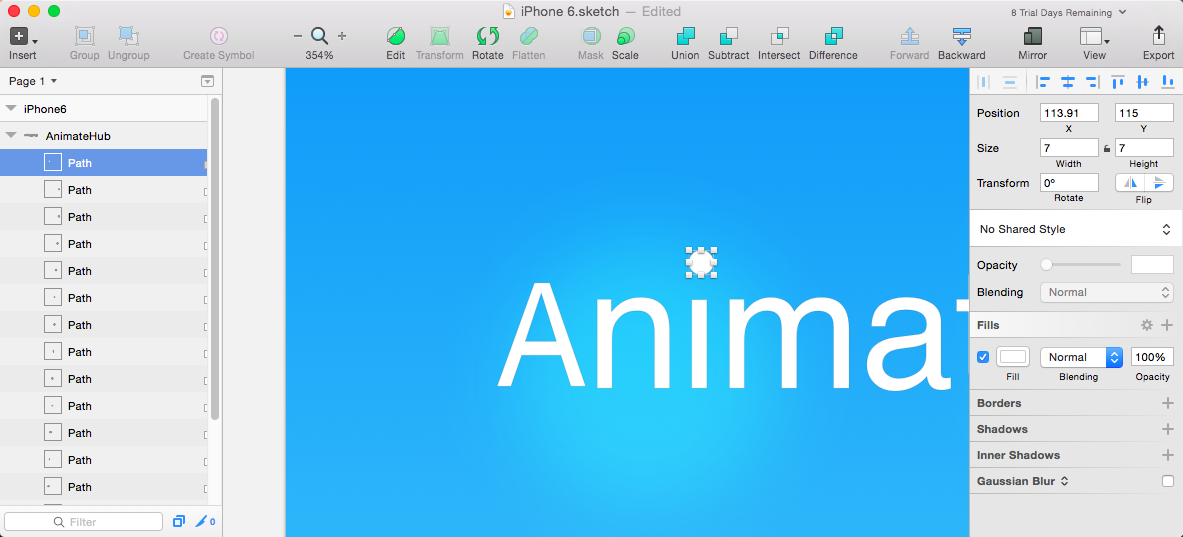This screenshot has width=1183, height=537.
Task: Align layers vertically centered
Action: 1142,81
